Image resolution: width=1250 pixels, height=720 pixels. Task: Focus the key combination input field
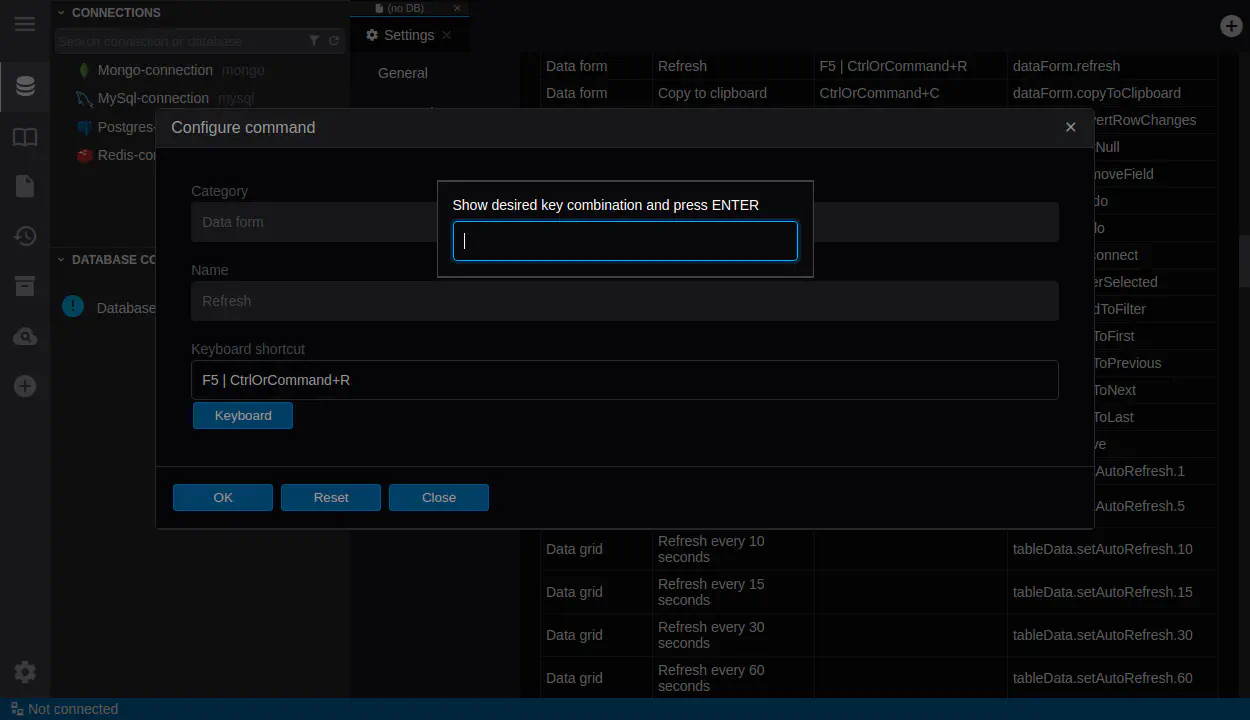[625, 241]
